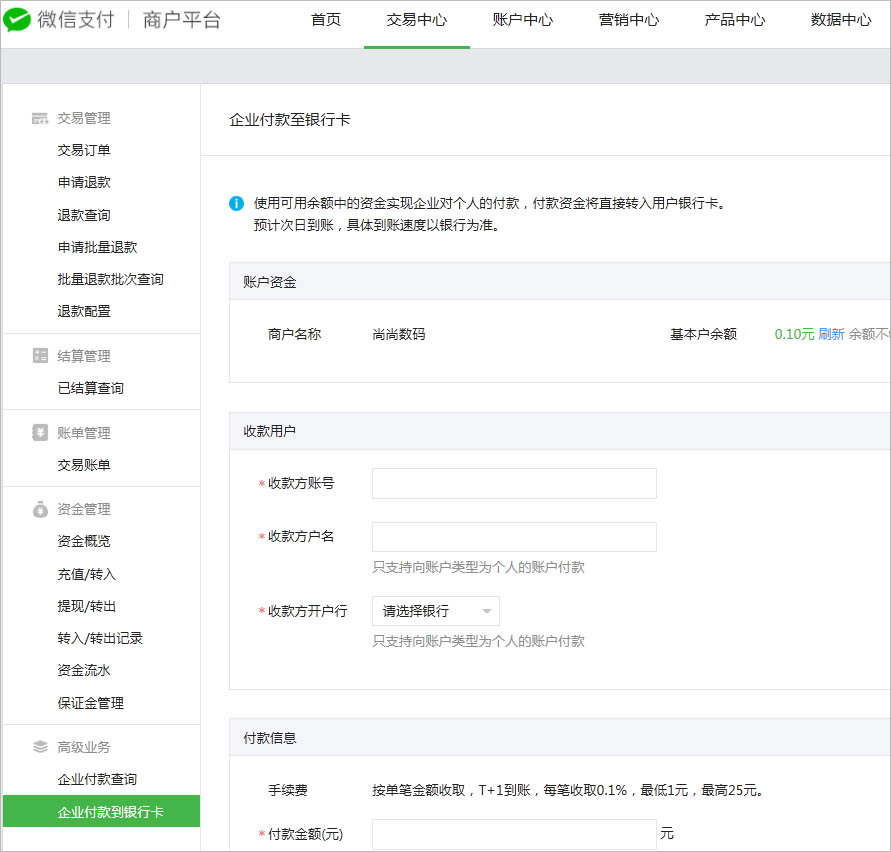Click the 账单管理 section icon
Screen dimensions: 891x852
[36, 432]
